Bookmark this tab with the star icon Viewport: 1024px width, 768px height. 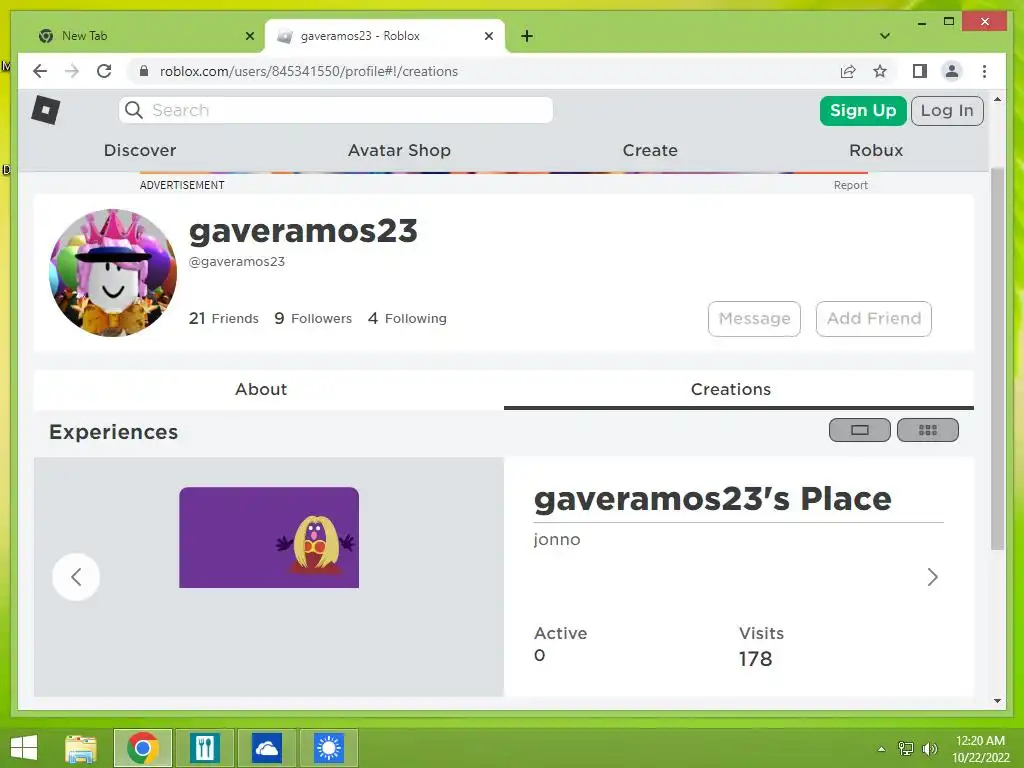click(x=880, y=71)
